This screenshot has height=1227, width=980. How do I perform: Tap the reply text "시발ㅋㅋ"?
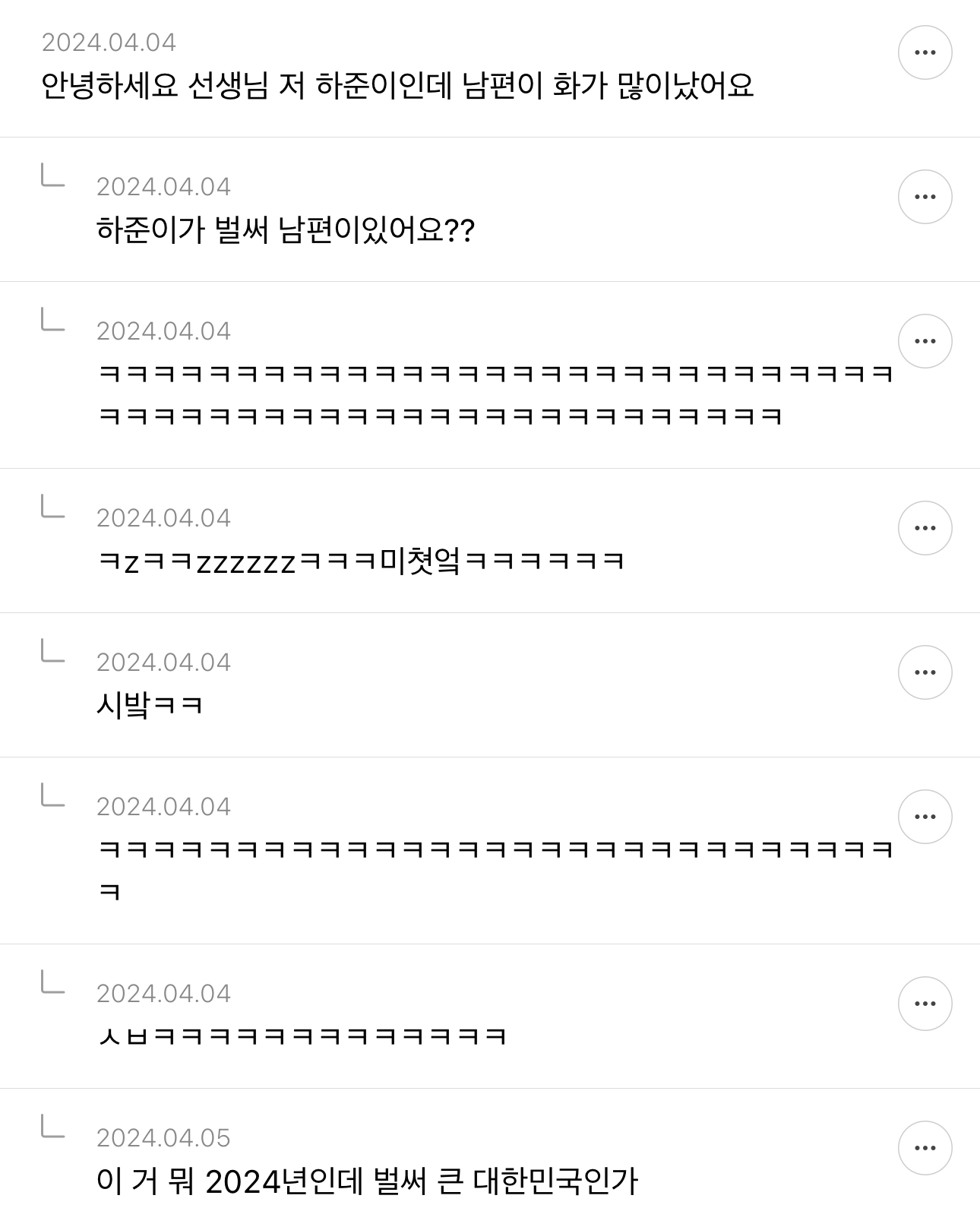pos(150,706)
